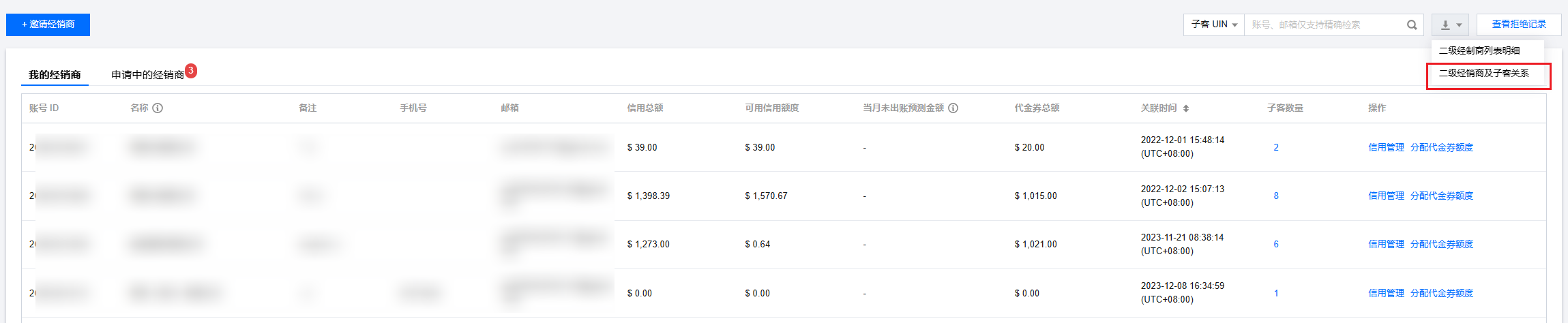Viewport: 1568px width, 323px height.
Task: Select 二级经销商及子客关系 from download menu
Action: point(1484,73)
